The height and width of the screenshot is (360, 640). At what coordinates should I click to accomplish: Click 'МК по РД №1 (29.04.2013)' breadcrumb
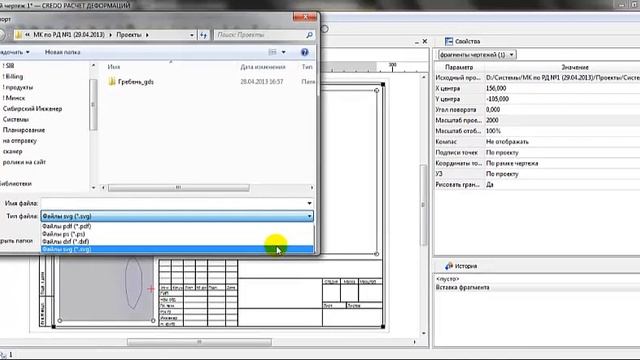tap(69, 35)
